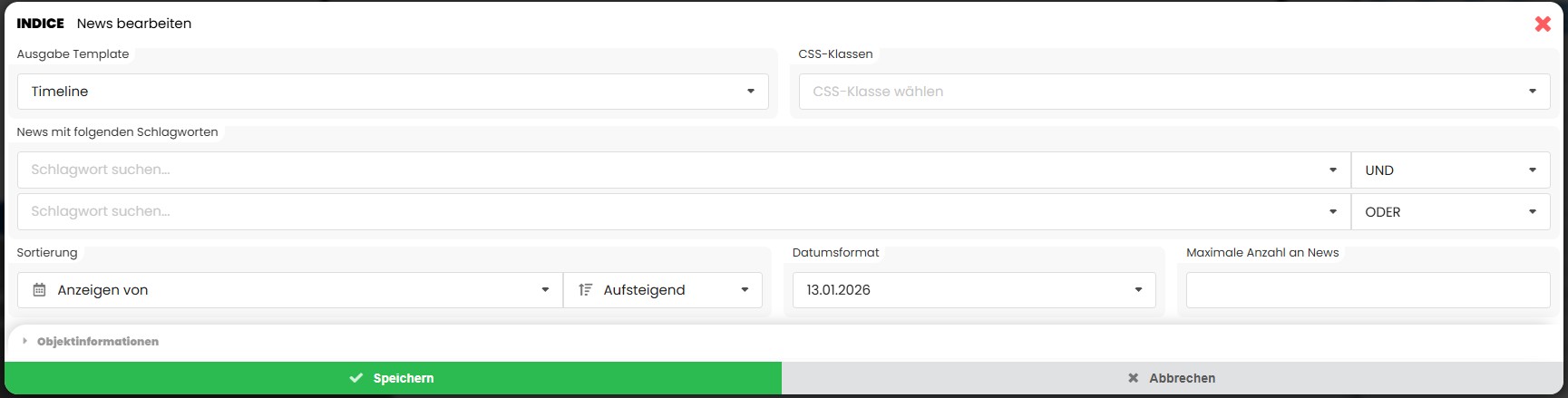Click the calendar icon in Sortierung field
The width and height of the screenshot is (1568, 398).
[x=39, y=290]
